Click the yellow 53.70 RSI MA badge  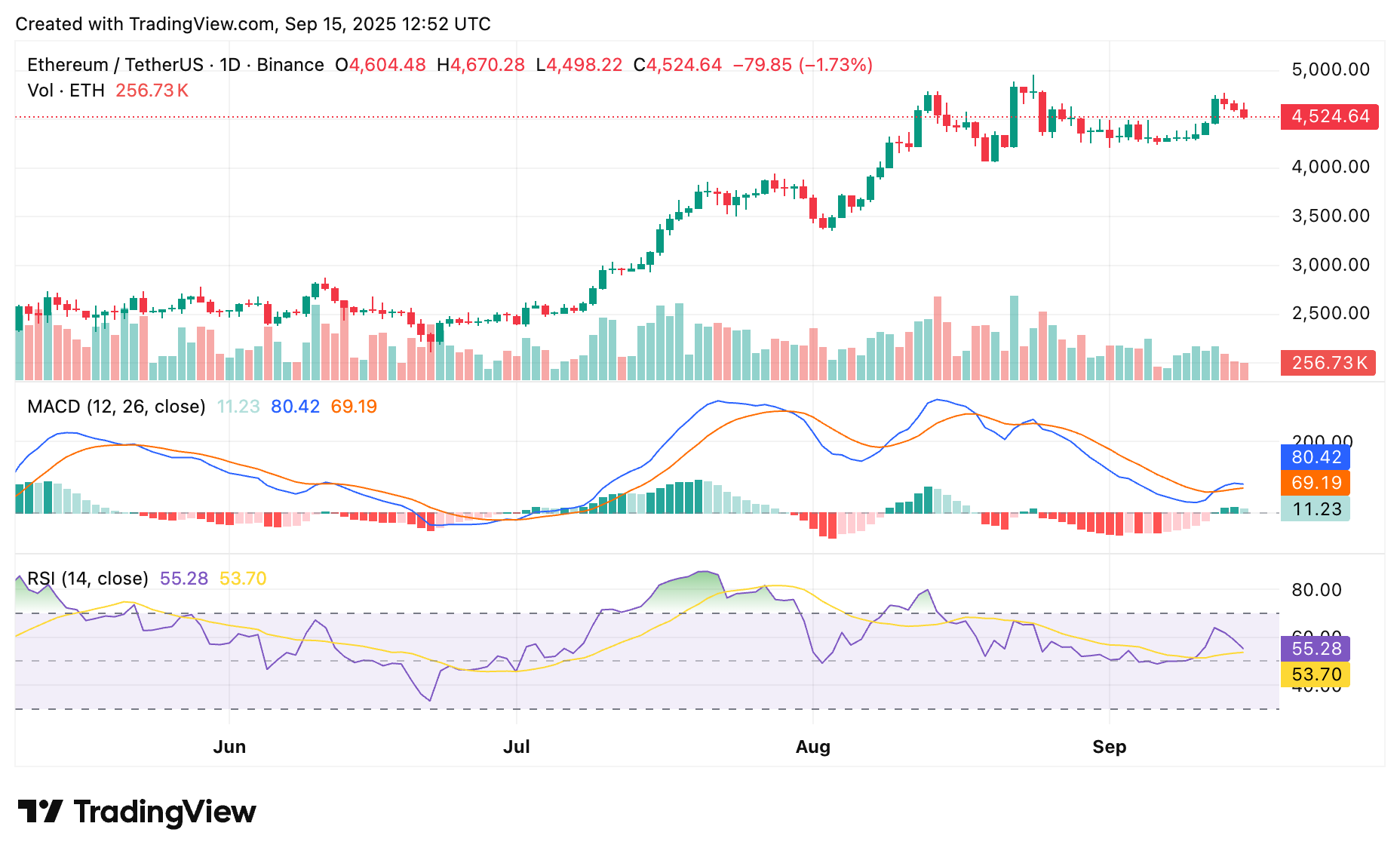pos(1315,674)
